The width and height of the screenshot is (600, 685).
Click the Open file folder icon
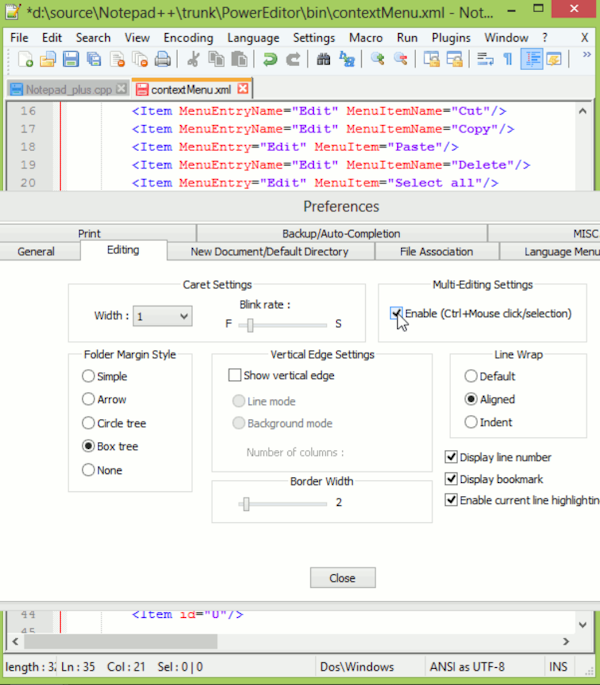point(48,59)
